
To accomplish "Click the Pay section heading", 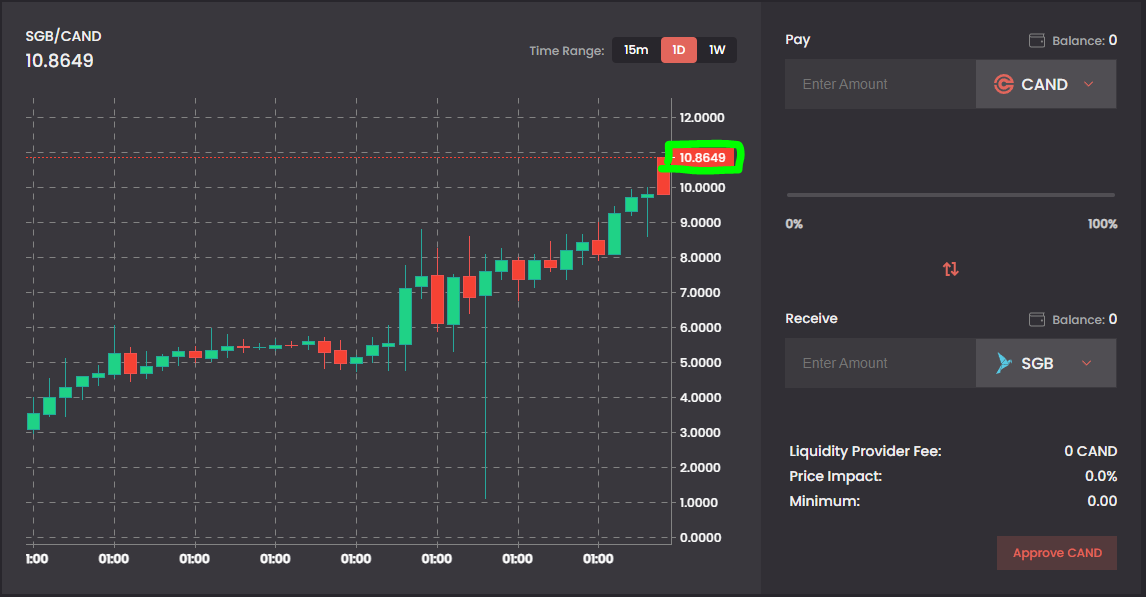I will pyautogui.click(x=797, y=40).
